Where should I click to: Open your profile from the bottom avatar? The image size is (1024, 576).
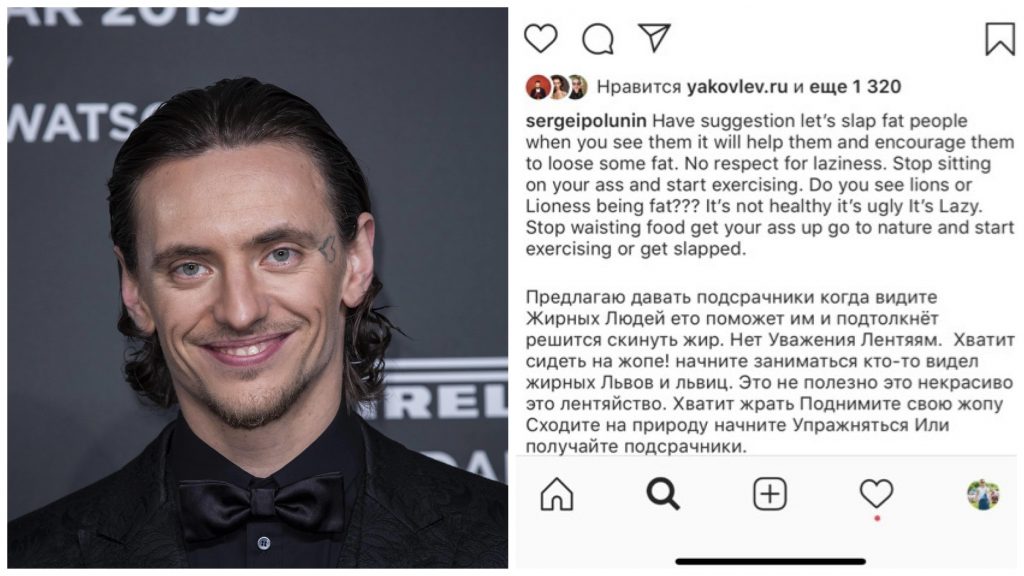pos(983,494)
